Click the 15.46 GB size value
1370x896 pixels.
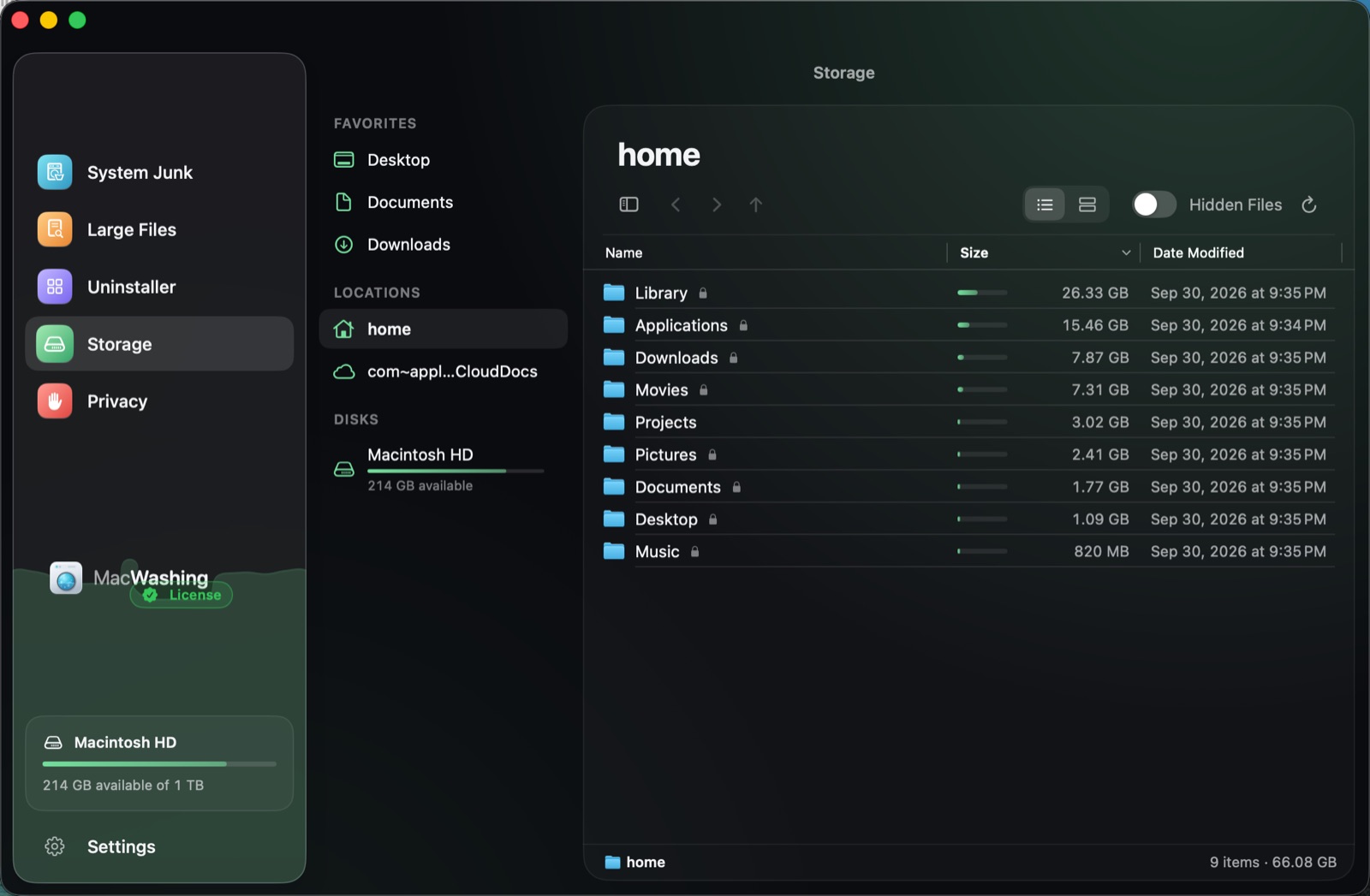[1095, 325]
